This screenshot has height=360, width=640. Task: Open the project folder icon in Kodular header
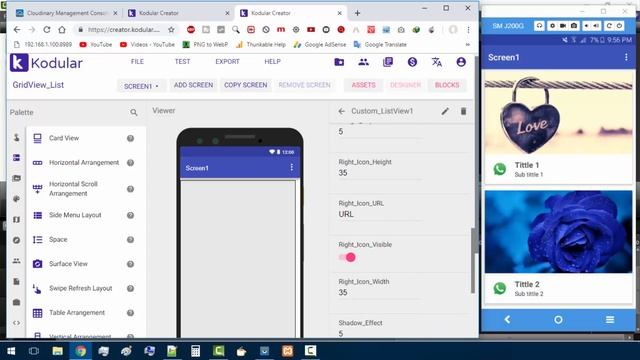(339, 62)
